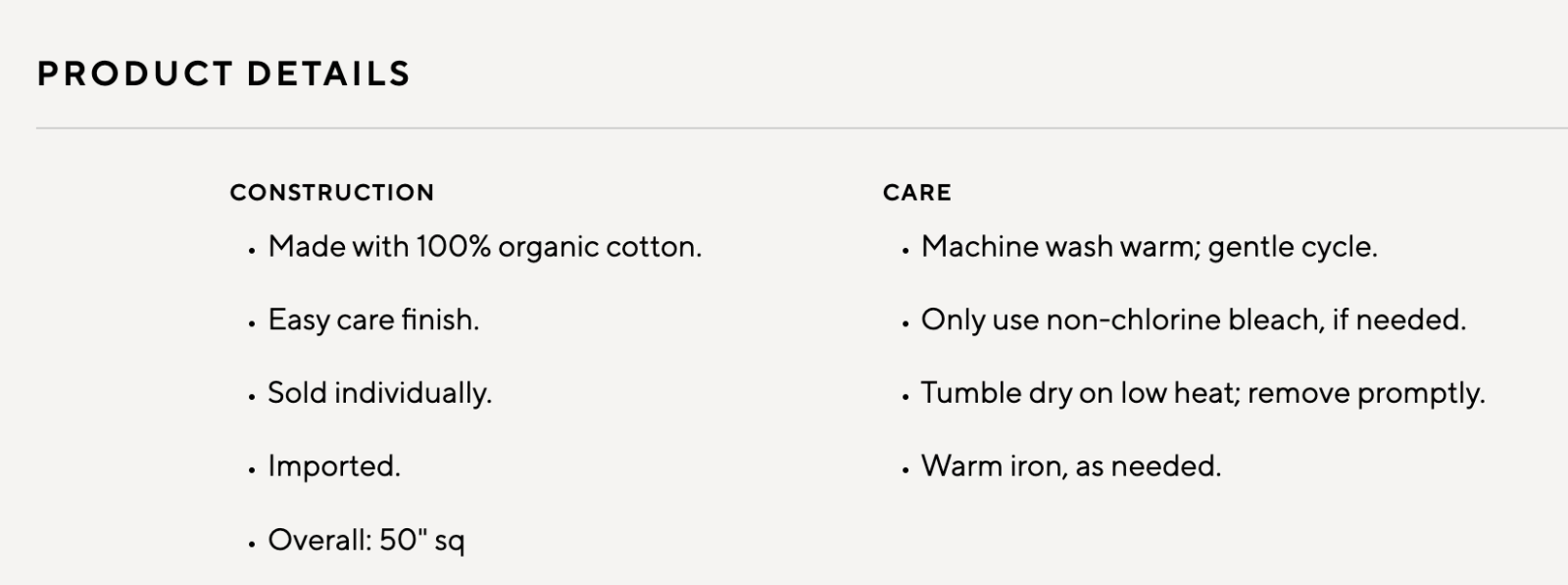1568x585 pixels.
Task: Click the 'Sold individually' item
Action: pos(380,393)
